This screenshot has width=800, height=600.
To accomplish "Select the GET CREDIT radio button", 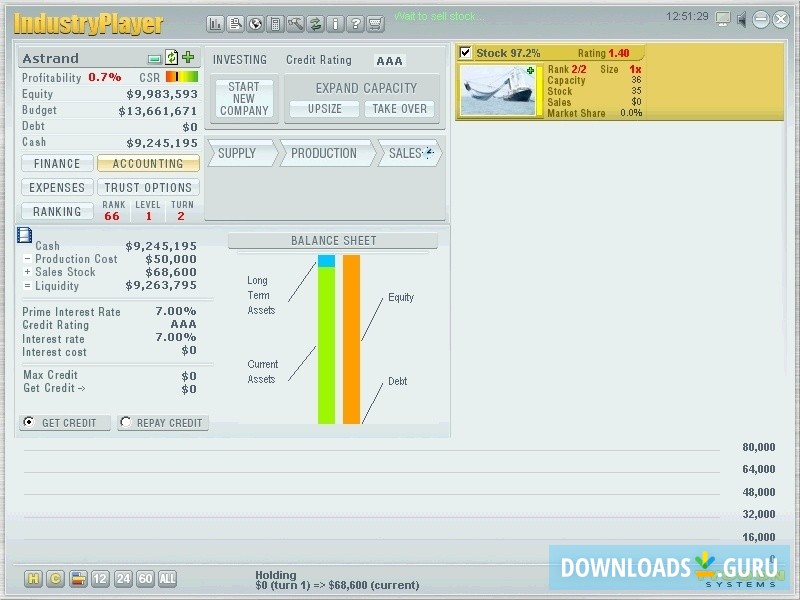I will click(x=29, y=422).
